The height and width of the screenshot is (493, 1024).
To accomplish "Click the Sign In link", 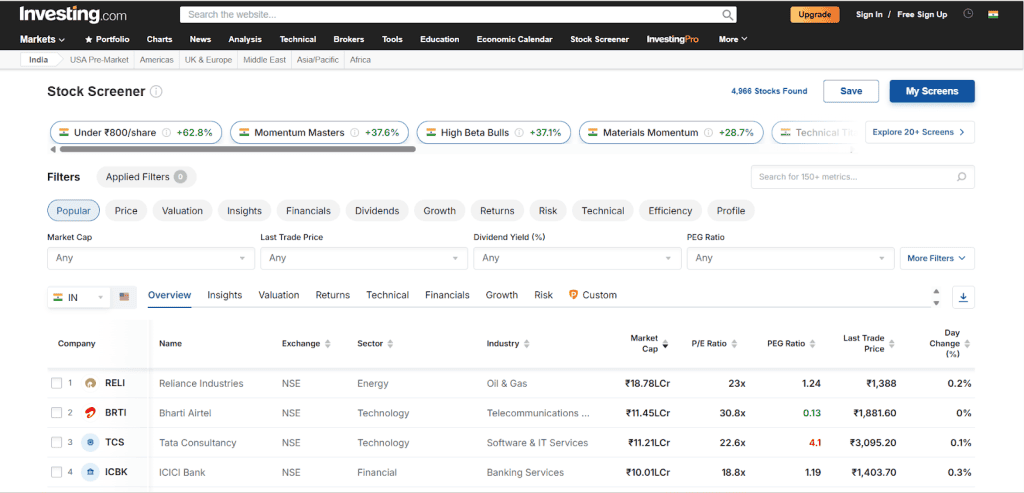I will (869, 14).
